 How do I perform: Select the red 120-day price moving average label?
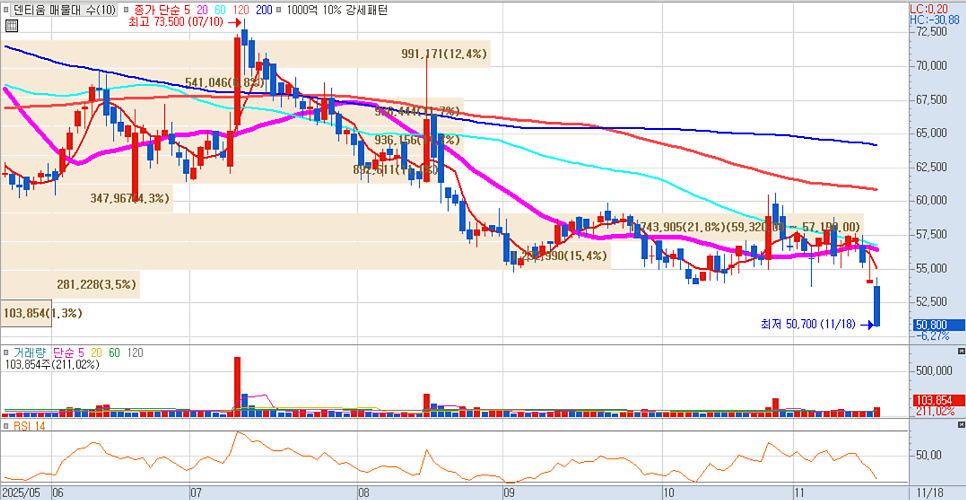coord(241,10)
